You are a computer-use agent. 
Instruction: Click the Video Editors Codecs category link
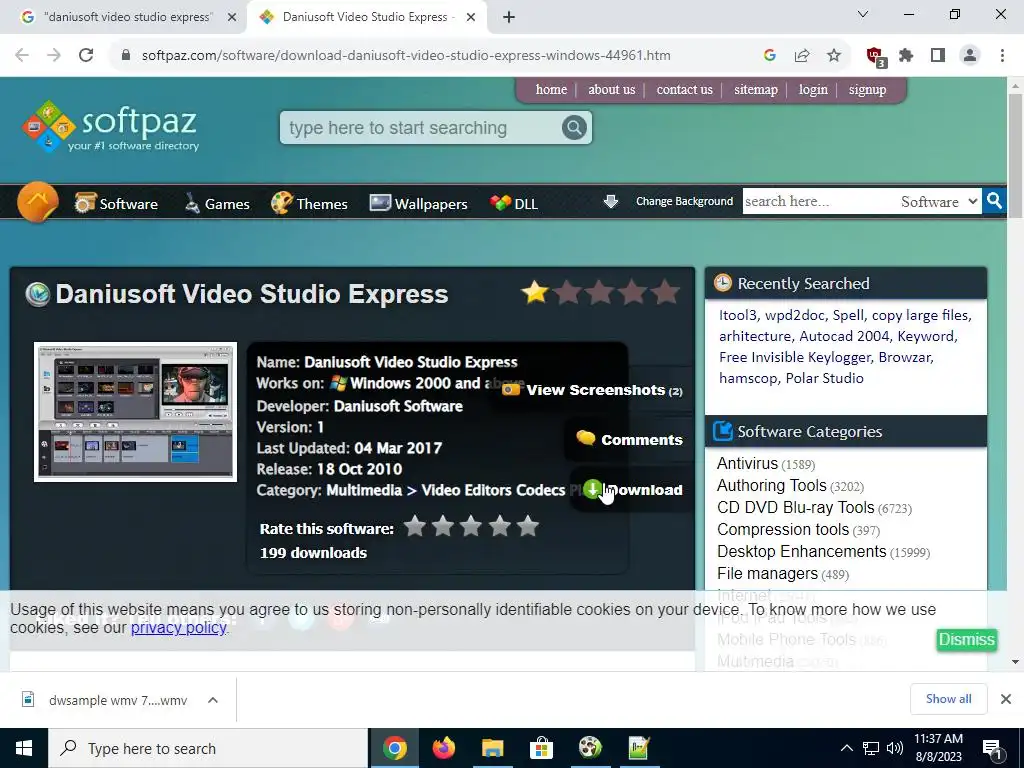click(x=493, y=490)
